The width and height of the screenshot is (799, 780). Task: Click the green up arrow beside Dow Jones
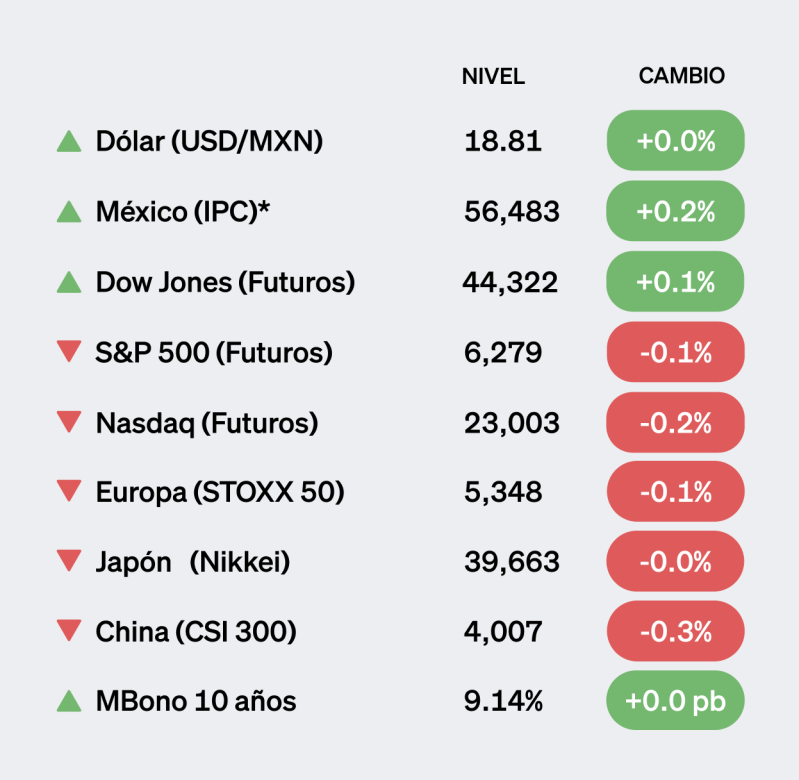coord(69,282)
